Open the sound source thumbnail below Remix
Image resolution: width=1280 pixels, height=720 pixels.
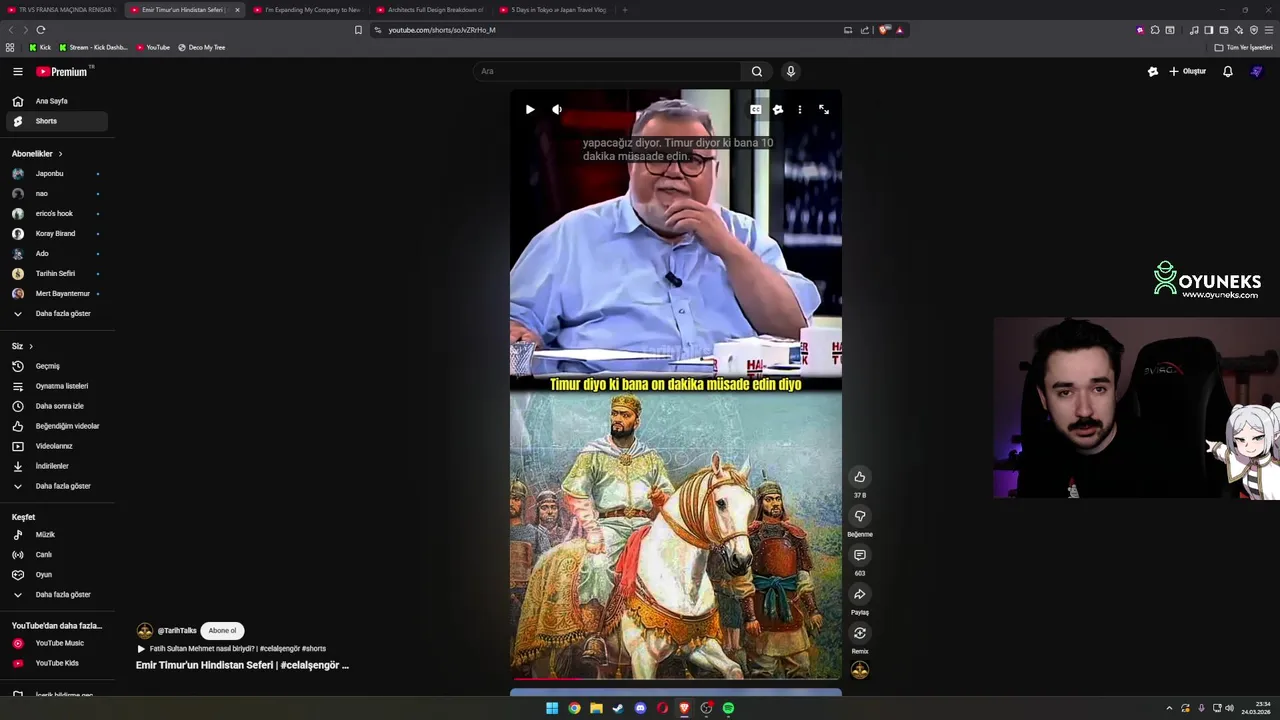tap(859, 670)
